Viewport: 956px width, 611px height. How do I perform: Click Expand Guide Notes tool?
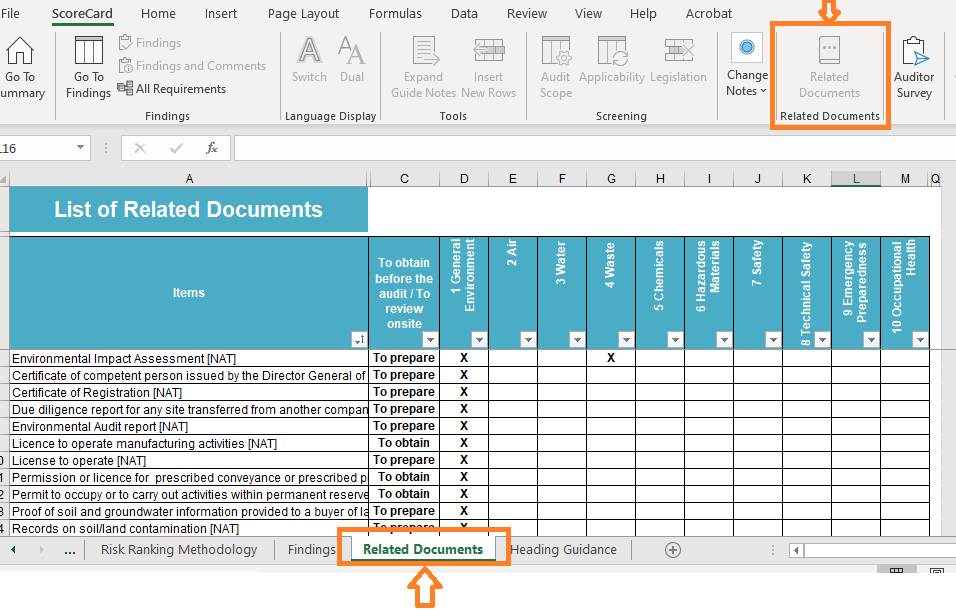(x=423, y=67)
